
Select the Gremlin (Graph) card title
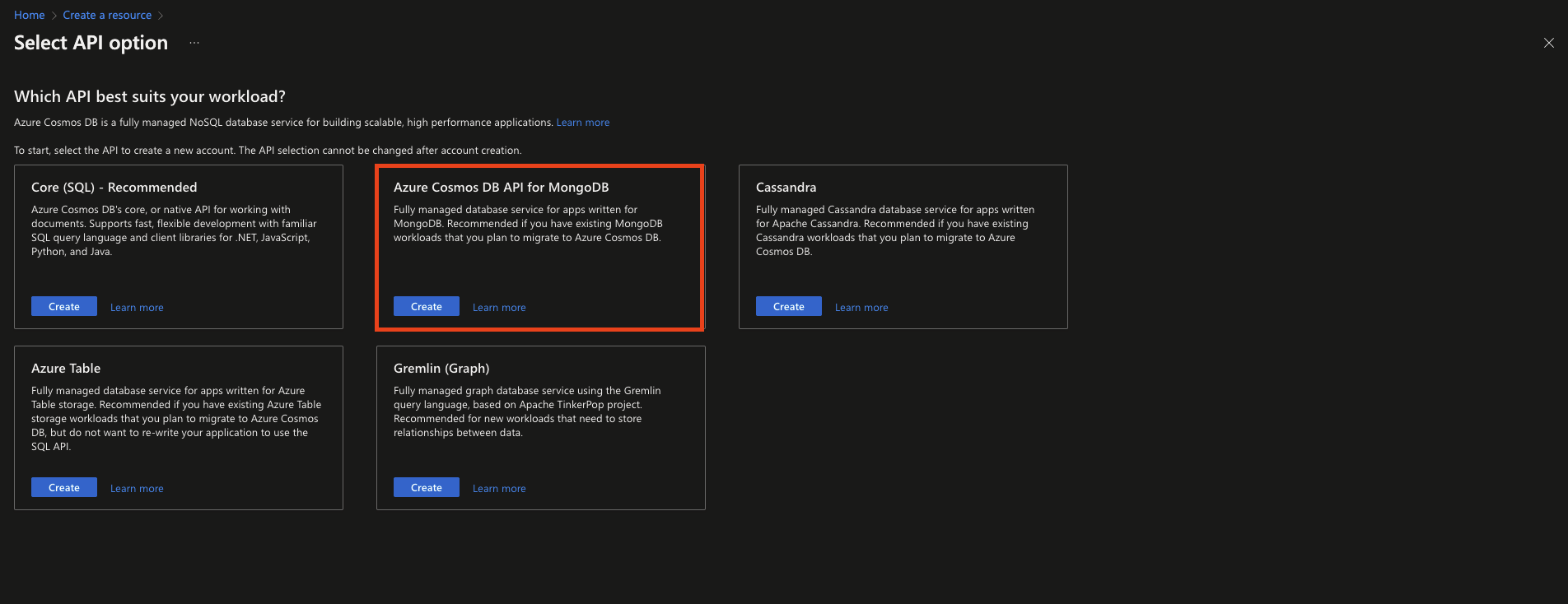[441, 369]
